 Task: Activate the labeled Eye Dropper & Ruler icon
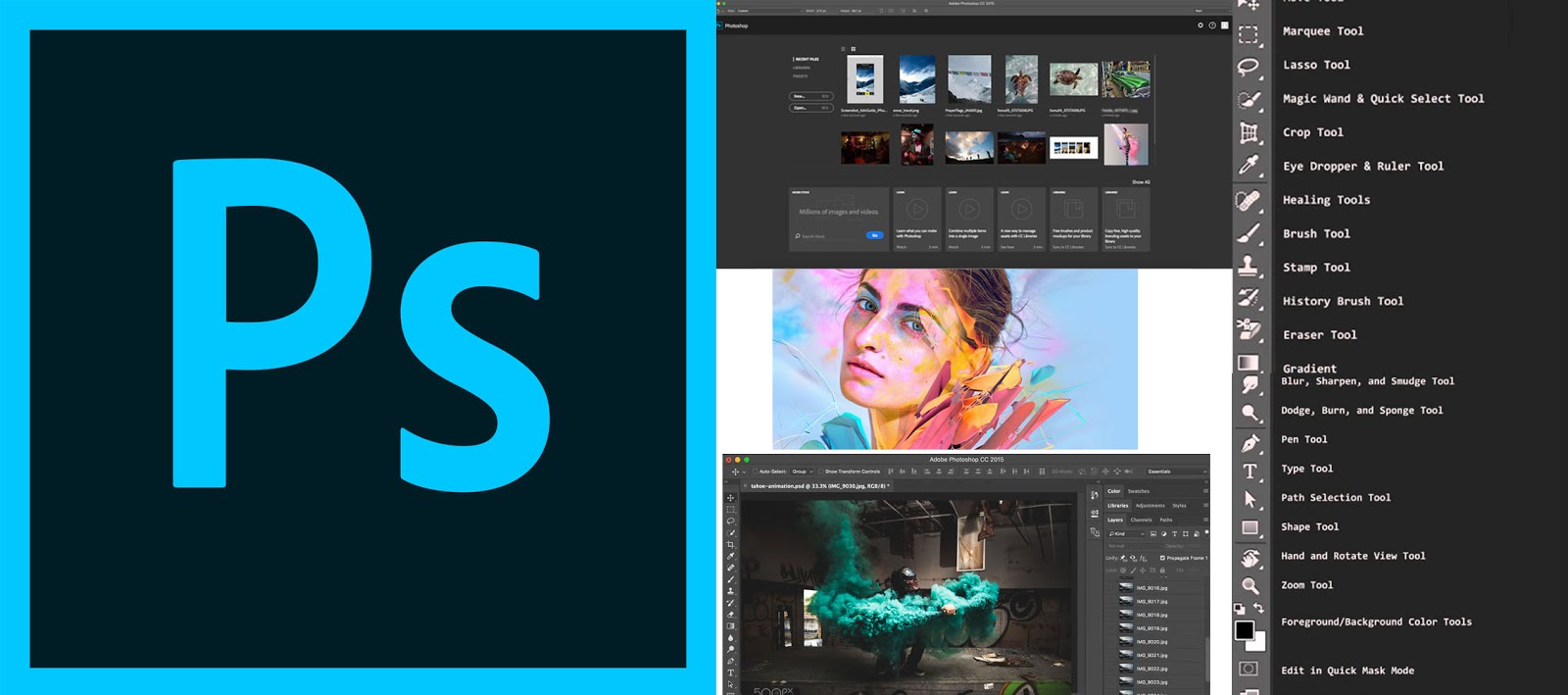[1249, 166]
